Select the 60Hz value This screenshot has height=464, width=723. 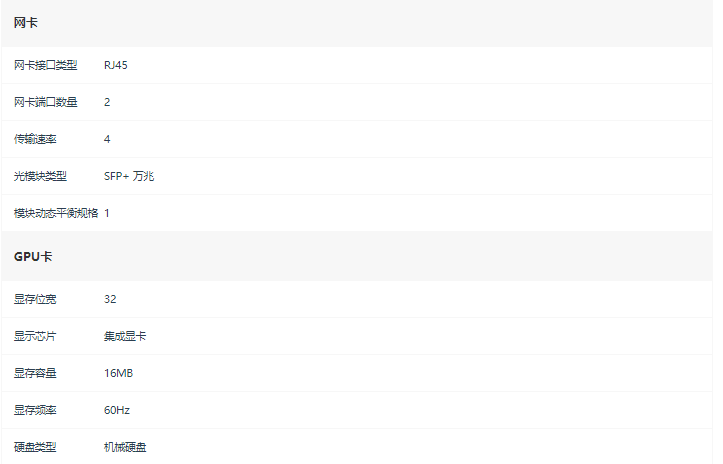(x=117, y=410)
